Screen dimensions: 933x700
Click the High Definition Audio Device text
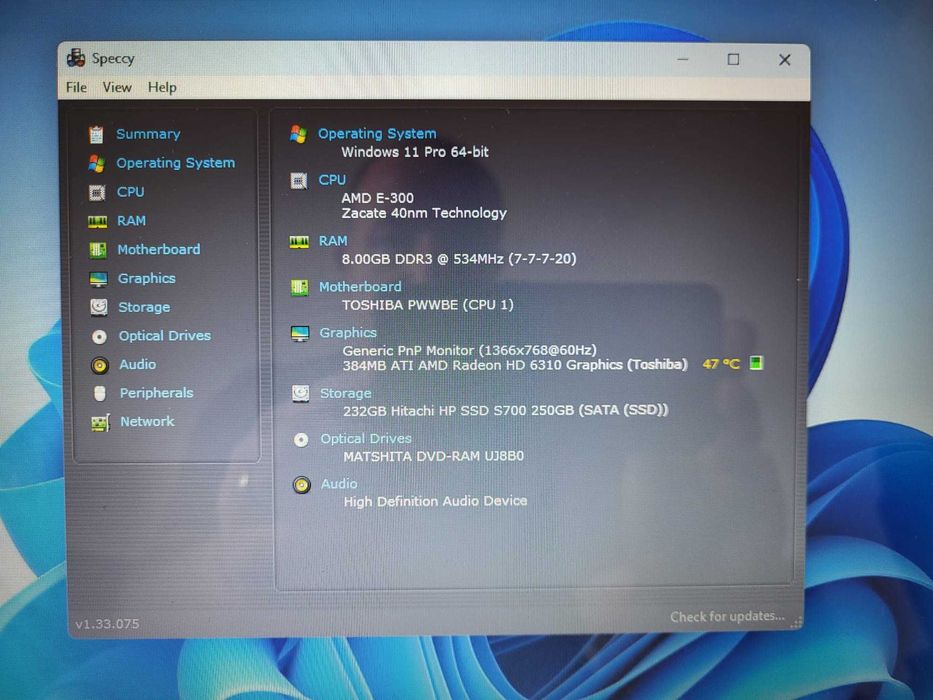pyautogui.click(x=436, y=502)
